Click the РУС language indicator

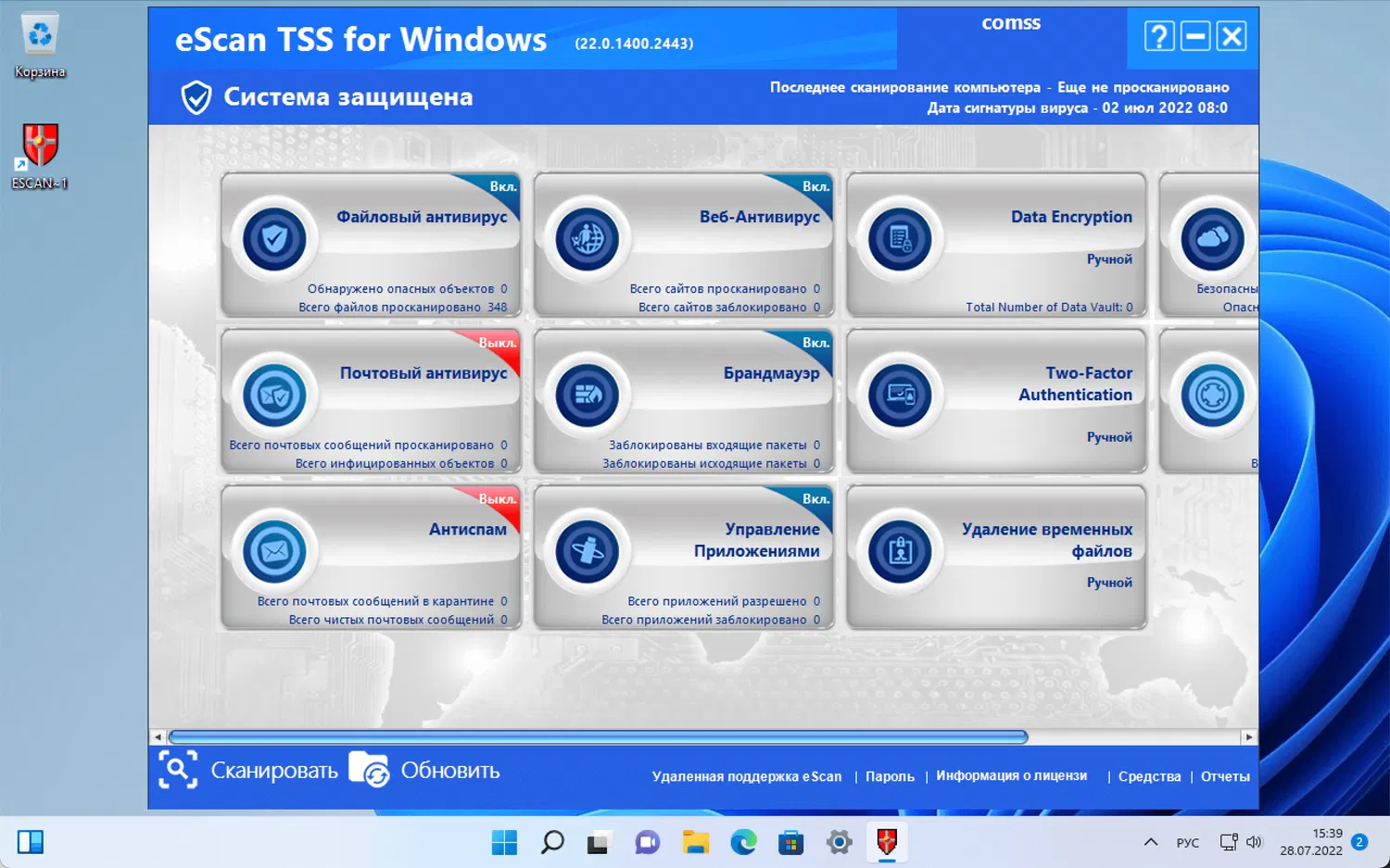click(1187, 843)
